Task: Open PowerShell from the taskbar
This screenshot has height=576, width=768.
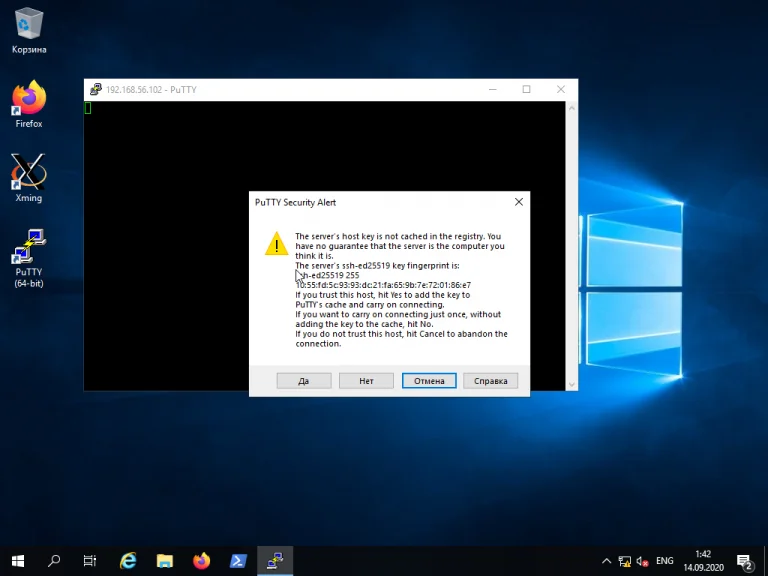Action: (x=239, y=561)
